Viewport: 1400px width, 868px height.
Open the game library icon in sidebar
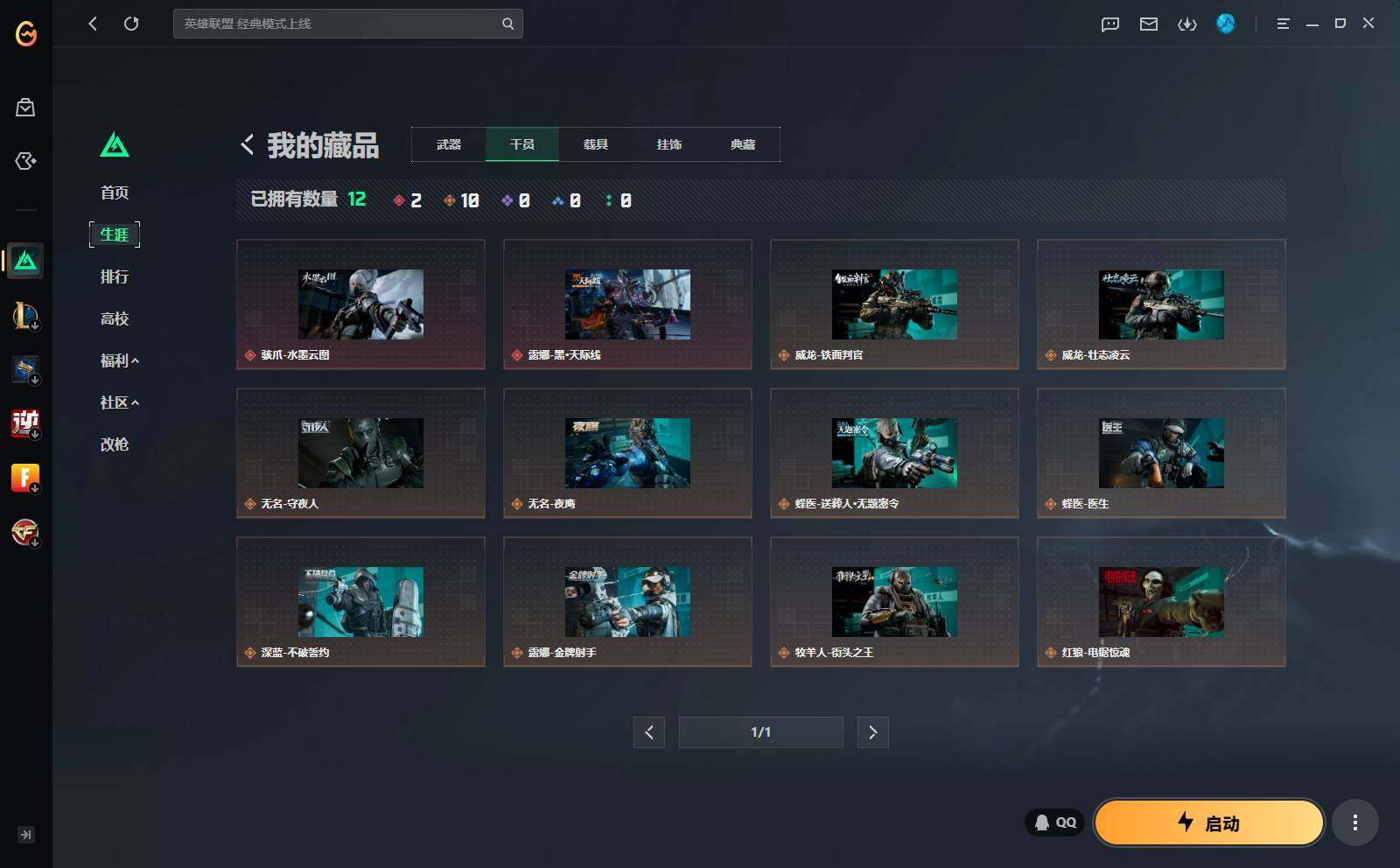(25, 161)
